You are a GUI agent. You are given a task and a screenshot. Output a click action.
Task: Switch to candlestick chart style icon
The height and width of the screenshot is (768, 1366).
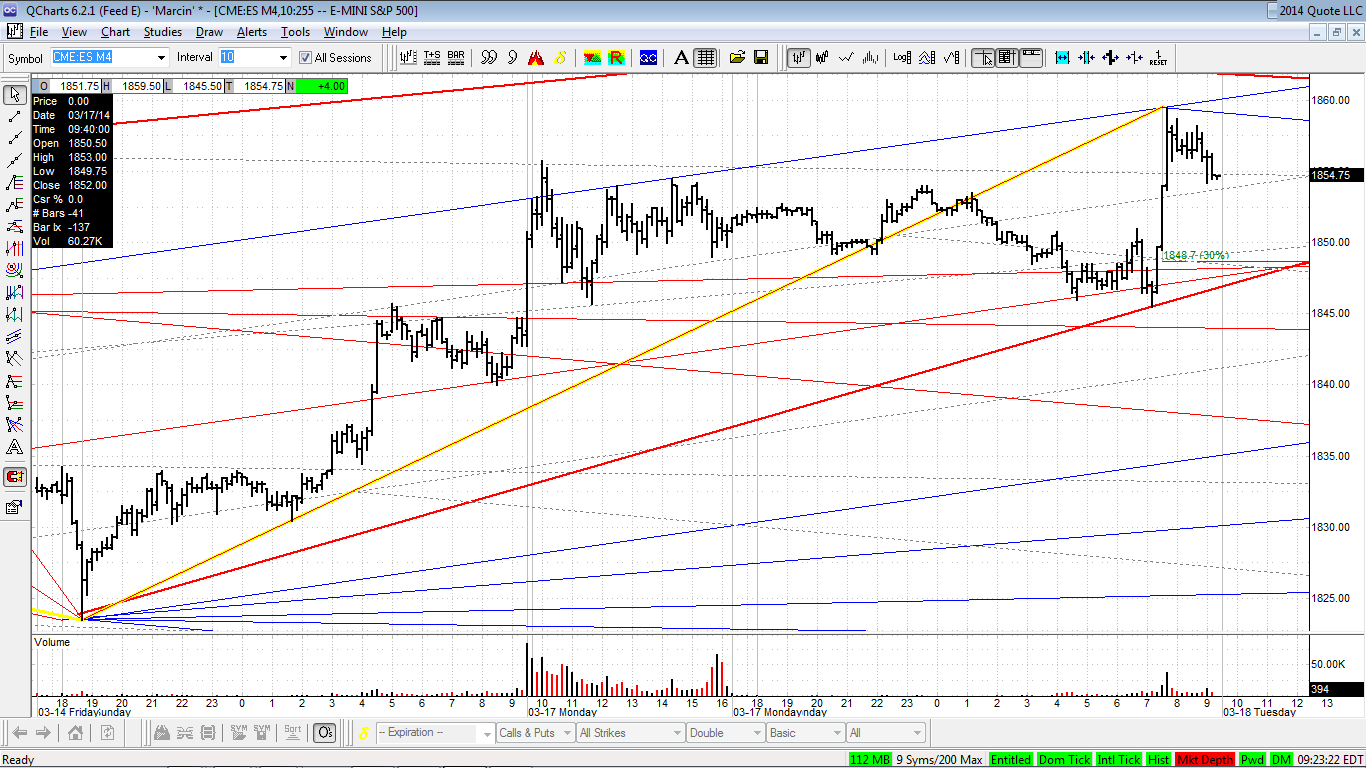click(x=822, y=57)
